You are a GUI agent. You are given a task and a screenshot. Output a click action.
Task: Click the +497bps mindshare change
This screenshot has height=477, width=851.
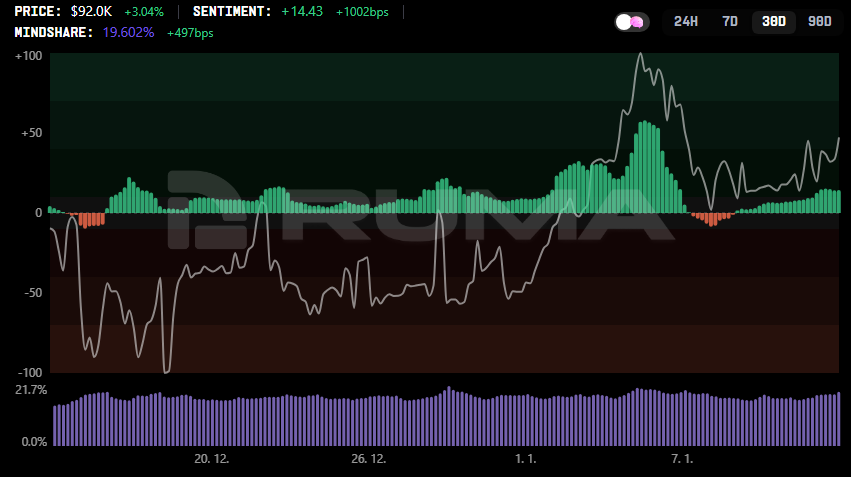(190, 33)
